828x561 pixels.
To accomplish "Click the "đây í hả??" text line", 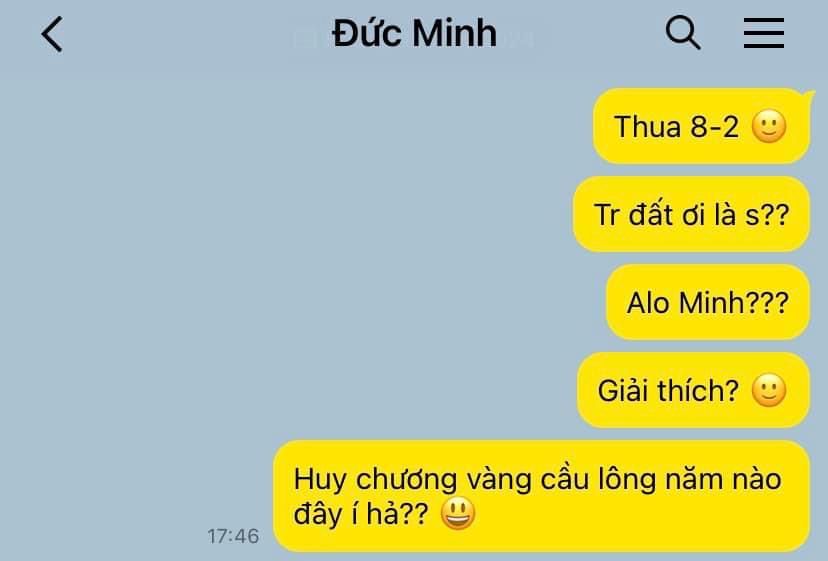I will pos(361,514).
